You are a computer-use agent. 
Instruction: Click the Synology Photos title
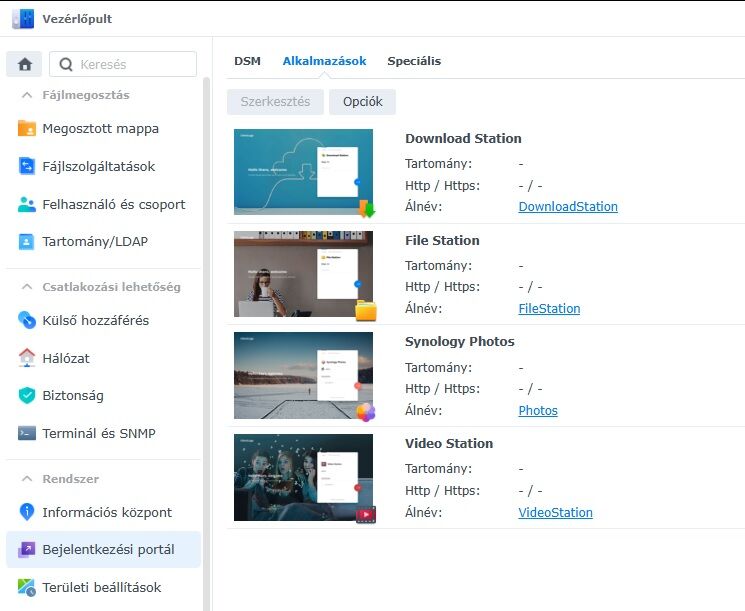pos(460,342)
